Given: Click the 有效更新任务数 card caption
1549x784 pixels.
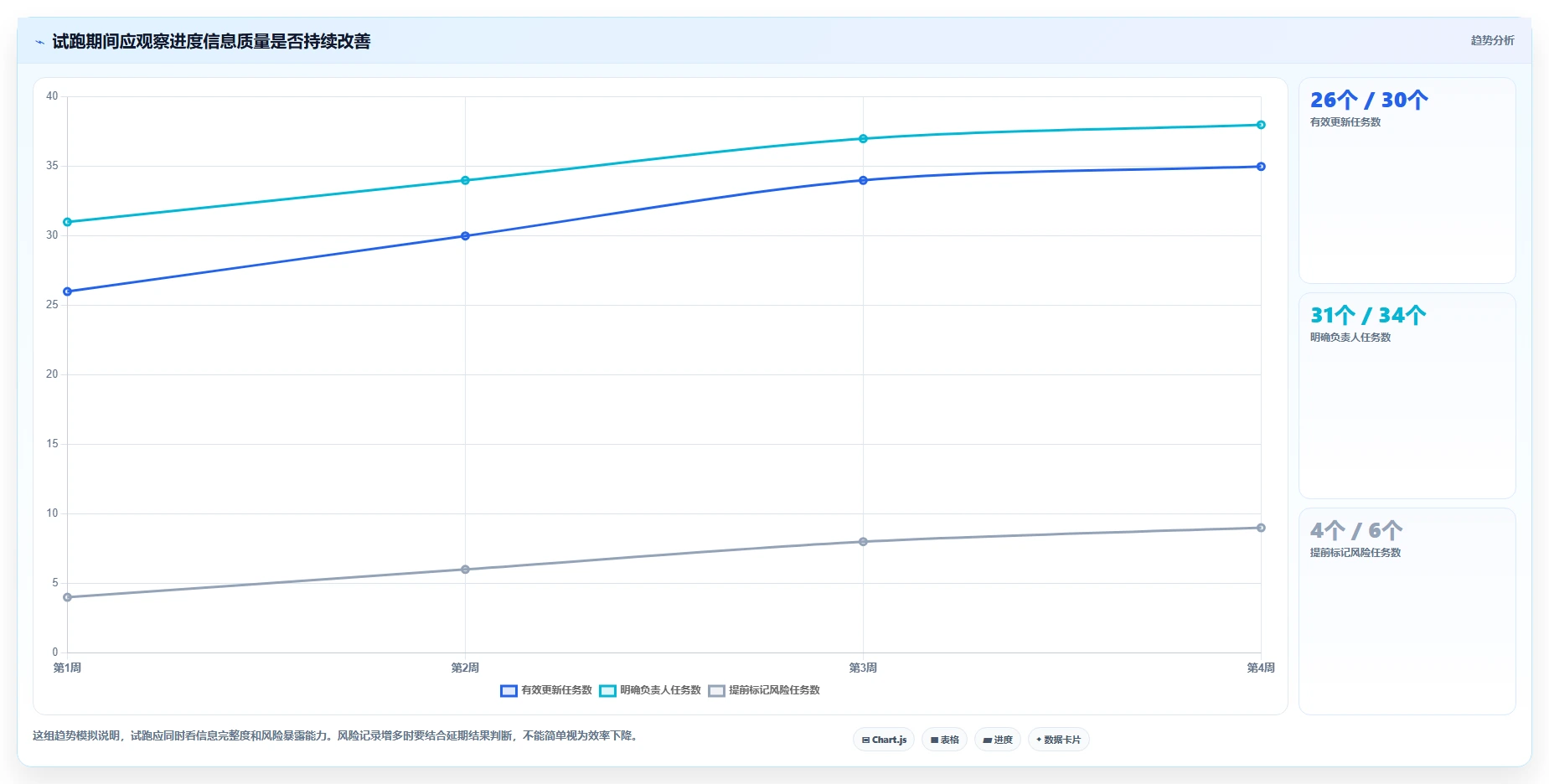Looking at the screenshot, I should [x=1345, y=122].
